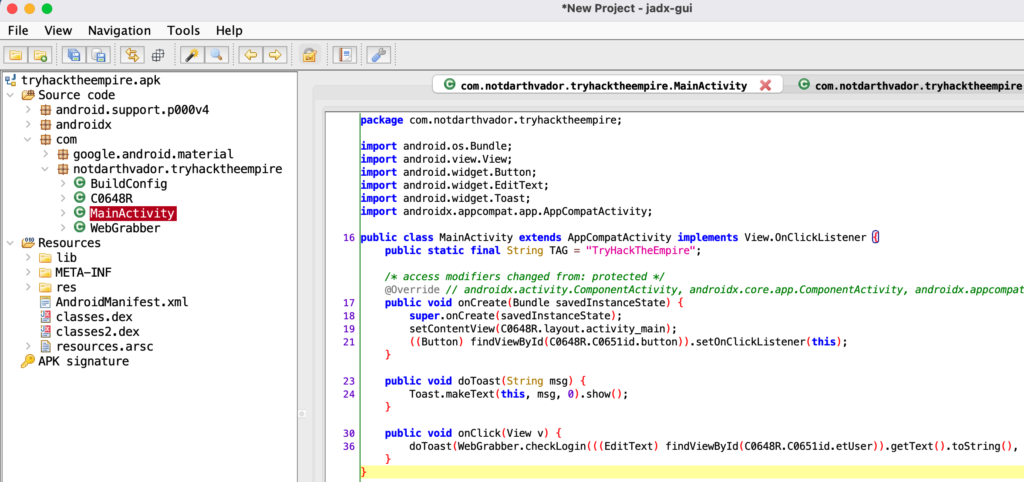Screen dimensions: 1024x482
Task: Open AndroidManifest.xml
Action: (121, 302)
